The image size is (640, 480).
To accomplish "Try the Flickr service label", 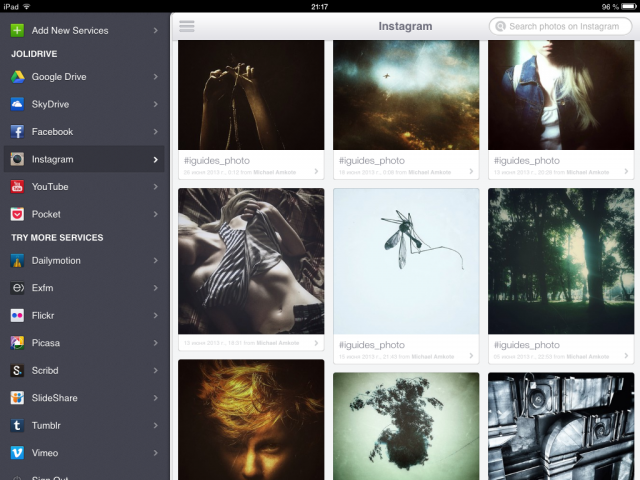I will pyautogui.click(x=43, y=316).
